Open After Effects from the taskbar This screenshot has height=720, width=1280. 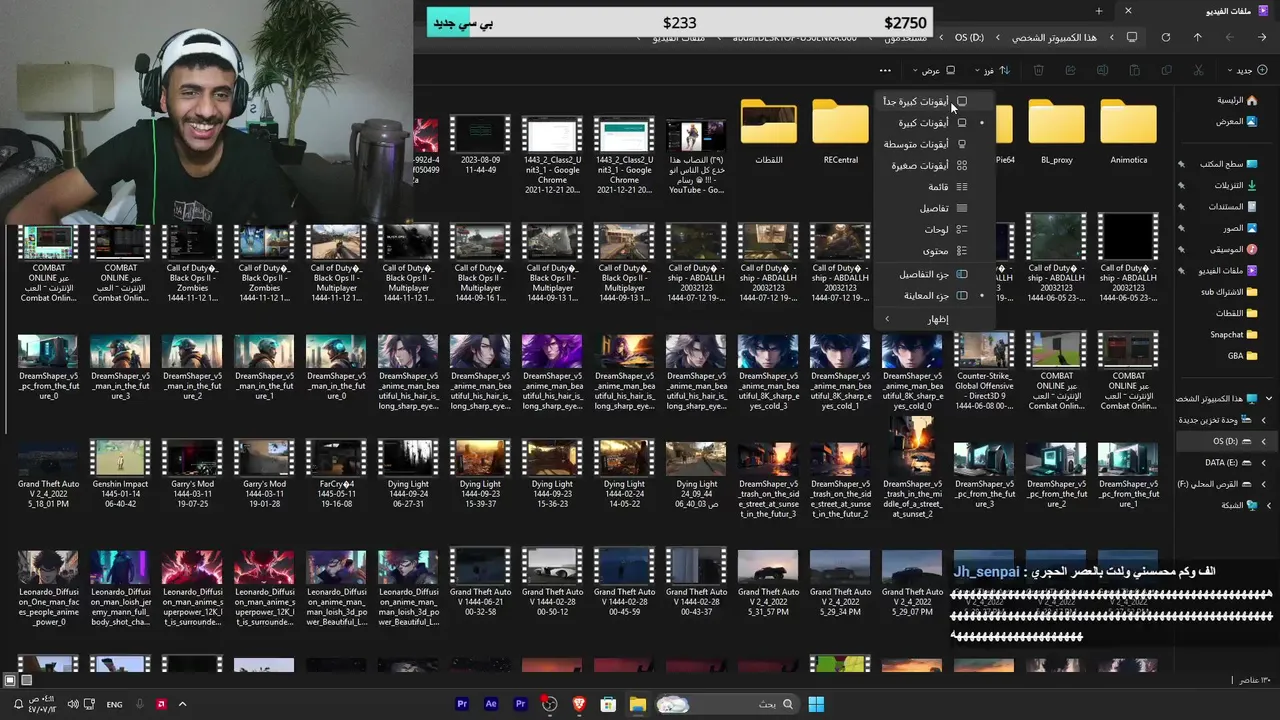coord(491,704)
